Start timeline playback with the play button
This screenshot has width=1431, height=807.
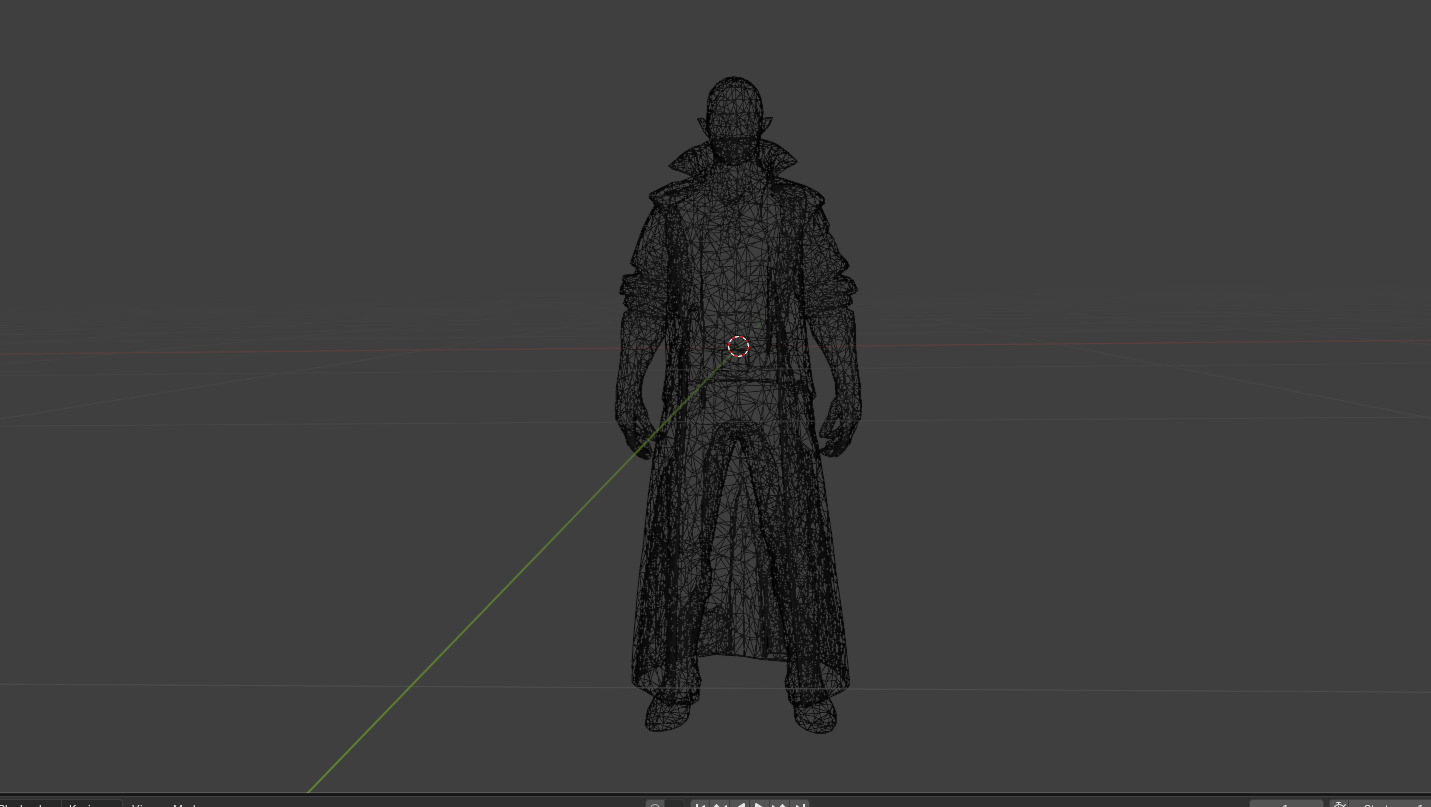pos(760,803)
